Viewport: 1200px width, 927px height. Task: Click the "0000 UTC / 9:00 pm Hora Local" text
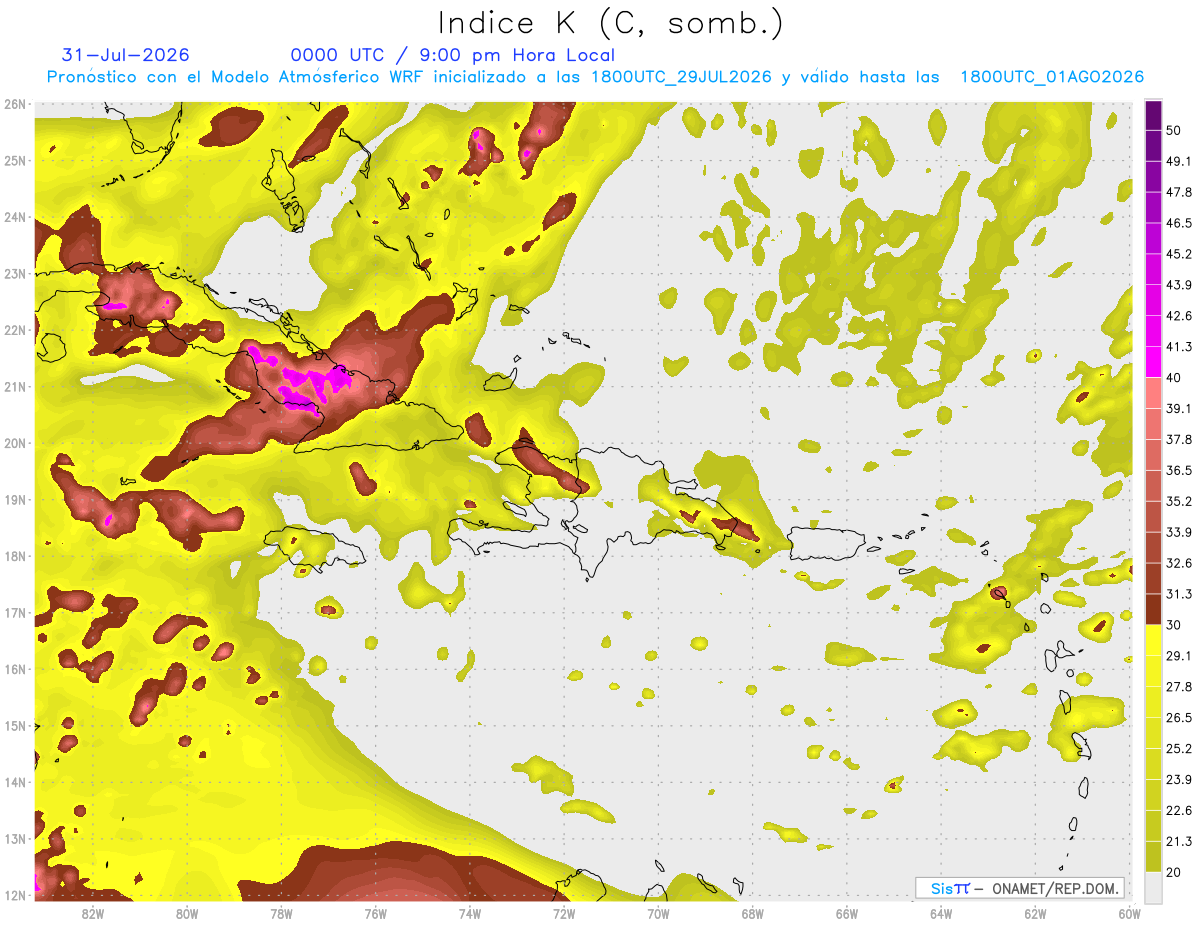(x=453, y=55)
